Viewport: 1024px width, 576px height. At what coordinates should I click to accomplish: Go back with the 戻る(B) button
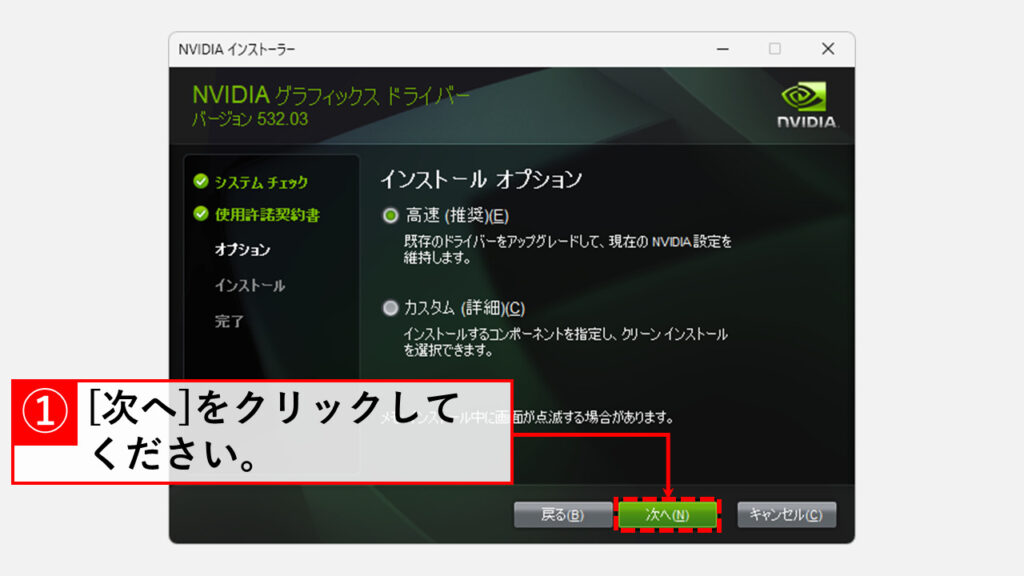(562, 515)
